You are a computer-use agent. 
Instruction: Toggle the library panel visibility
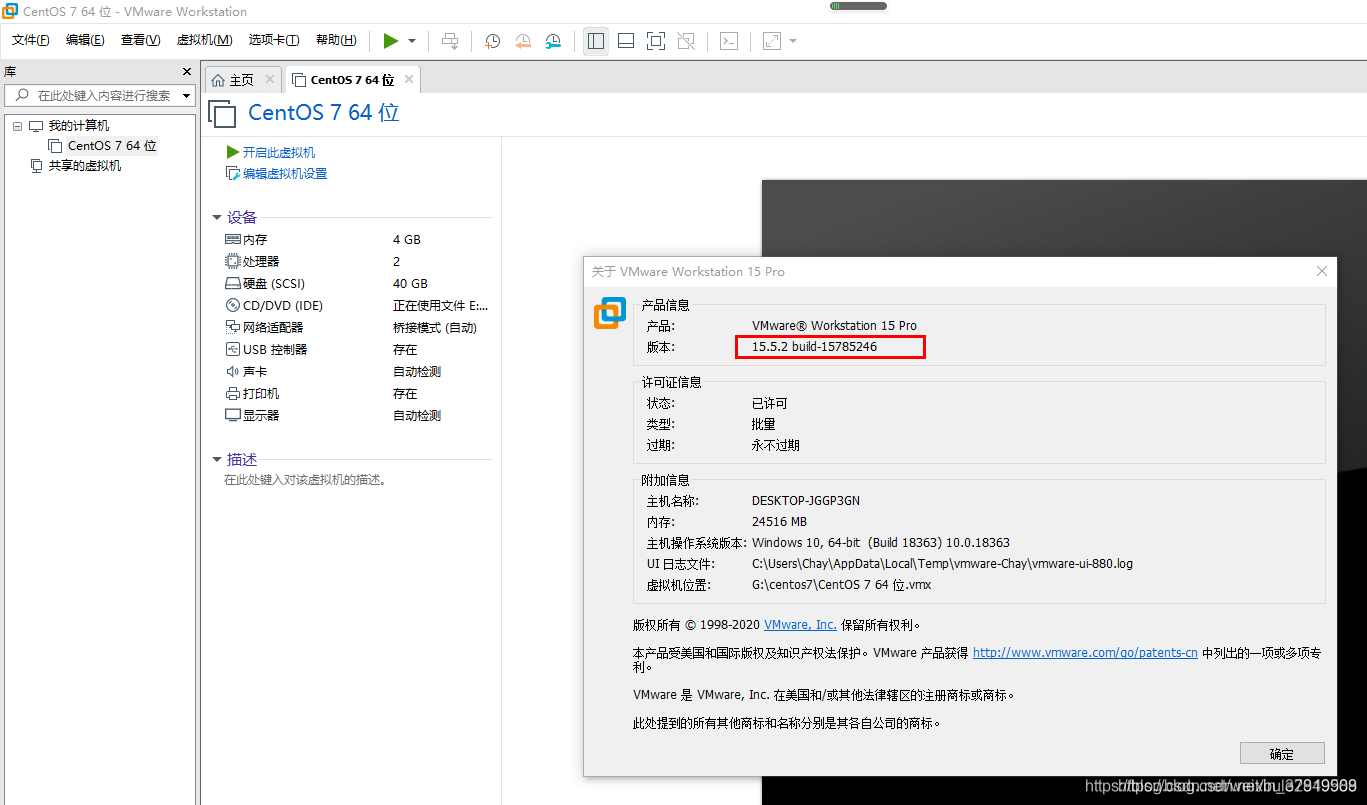[x=596, y=41]
